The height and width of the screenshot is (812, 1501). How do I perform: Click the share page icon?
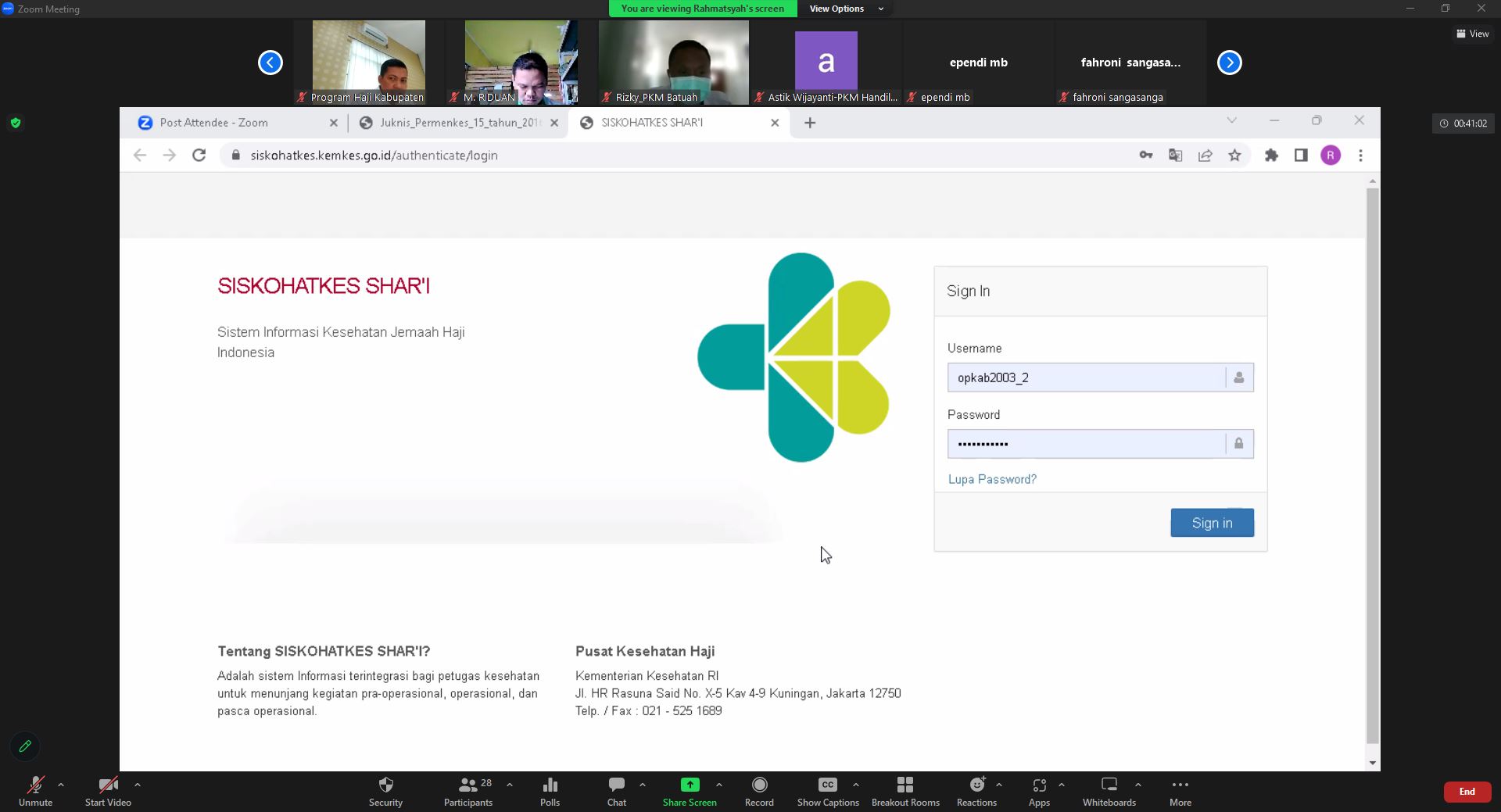click(1205, 156)
